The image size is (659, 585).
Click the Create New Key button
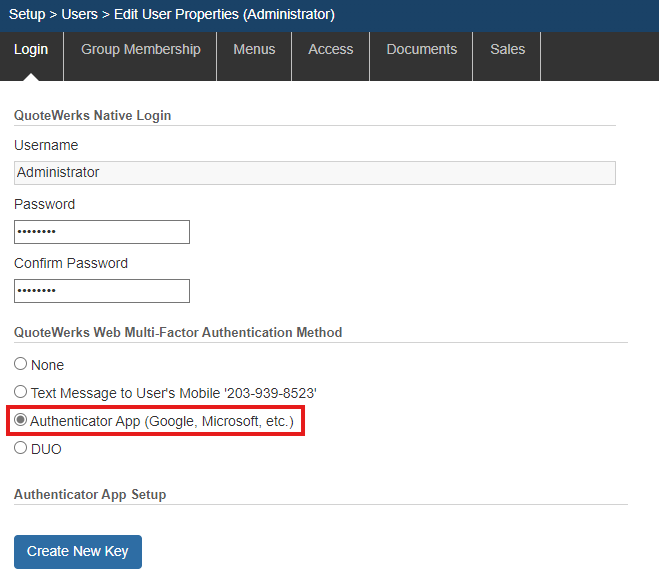[x=78, y=551]
